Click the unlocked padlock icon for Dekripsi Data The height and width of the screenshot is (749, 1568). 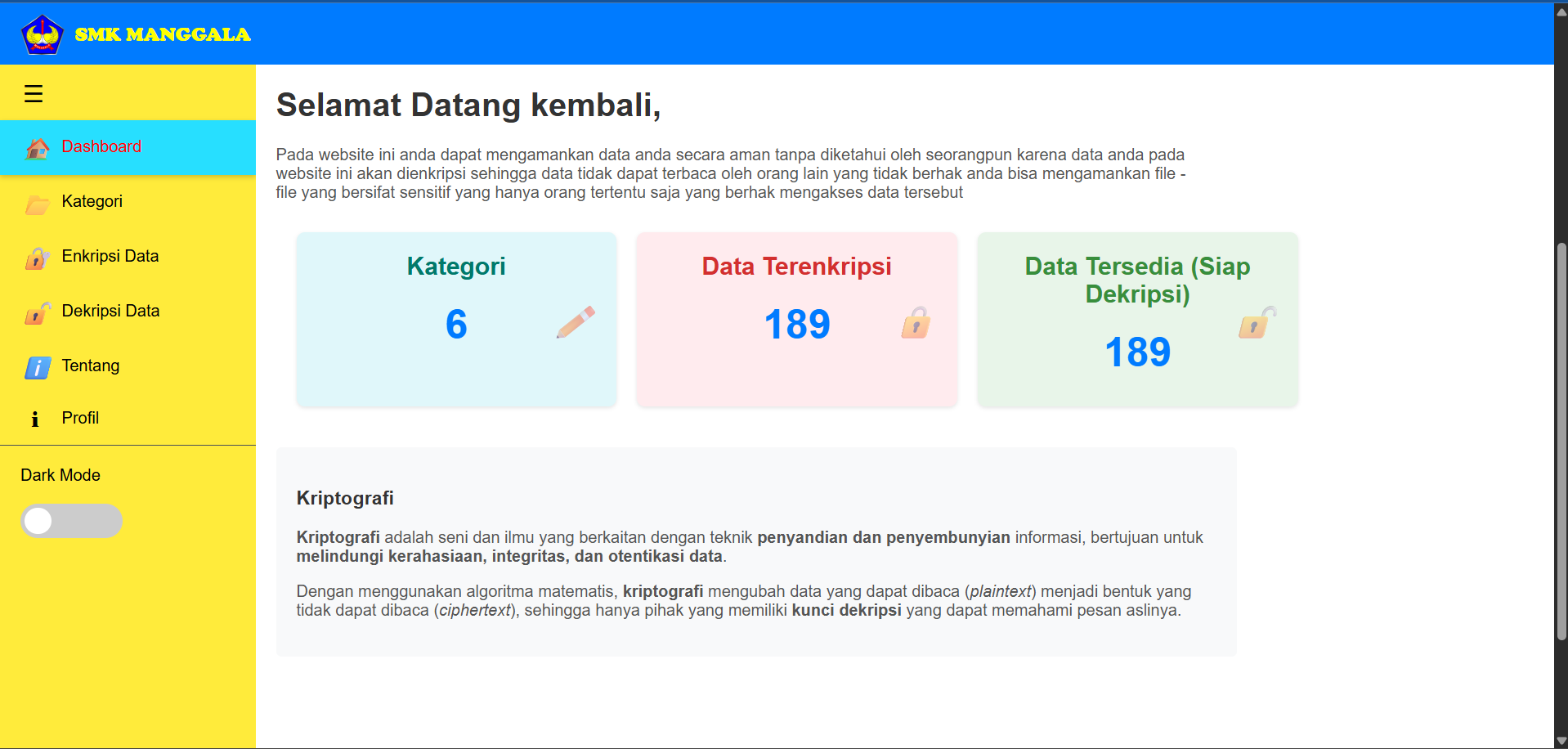click(x=37, y=313)
